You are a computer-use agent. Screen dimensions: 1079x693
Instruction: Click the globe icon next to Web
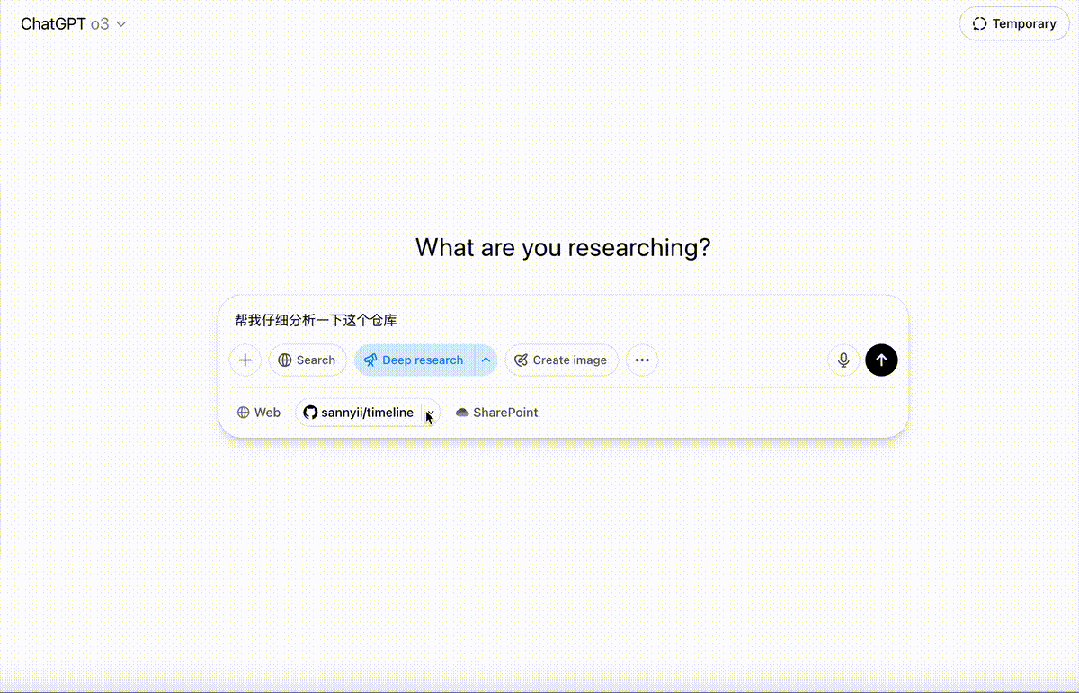(x=243, y=412)
